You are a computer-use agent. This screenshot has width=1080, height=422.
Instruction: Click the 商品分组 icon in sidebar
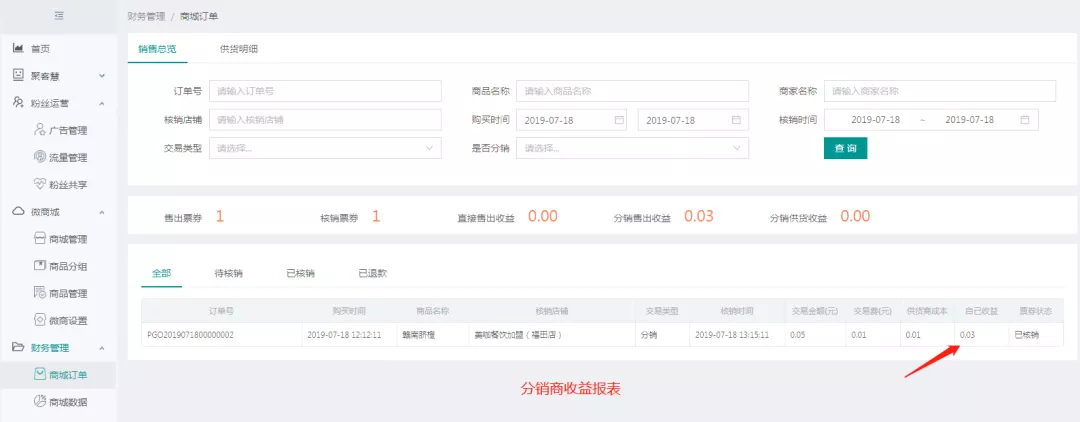click(x=40, y=266)
